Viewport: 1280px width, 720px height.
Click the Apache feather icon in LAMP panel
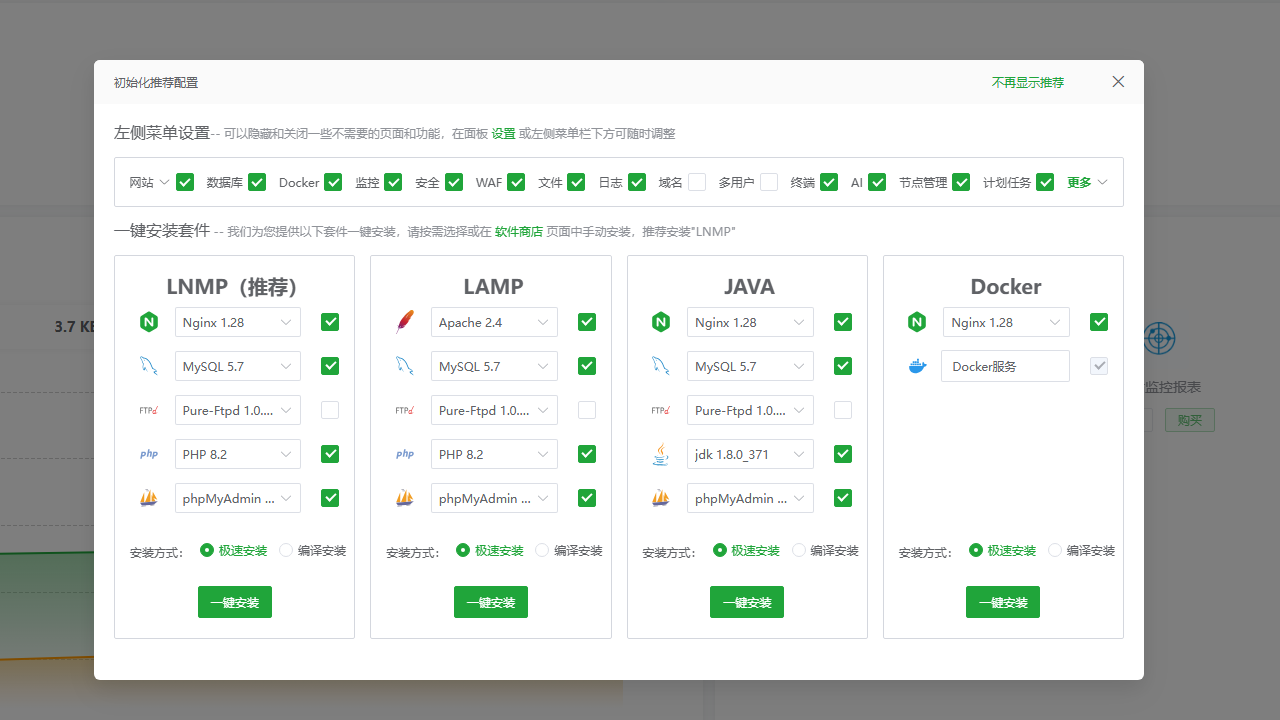pyautogui.click(x=405, y=322)
